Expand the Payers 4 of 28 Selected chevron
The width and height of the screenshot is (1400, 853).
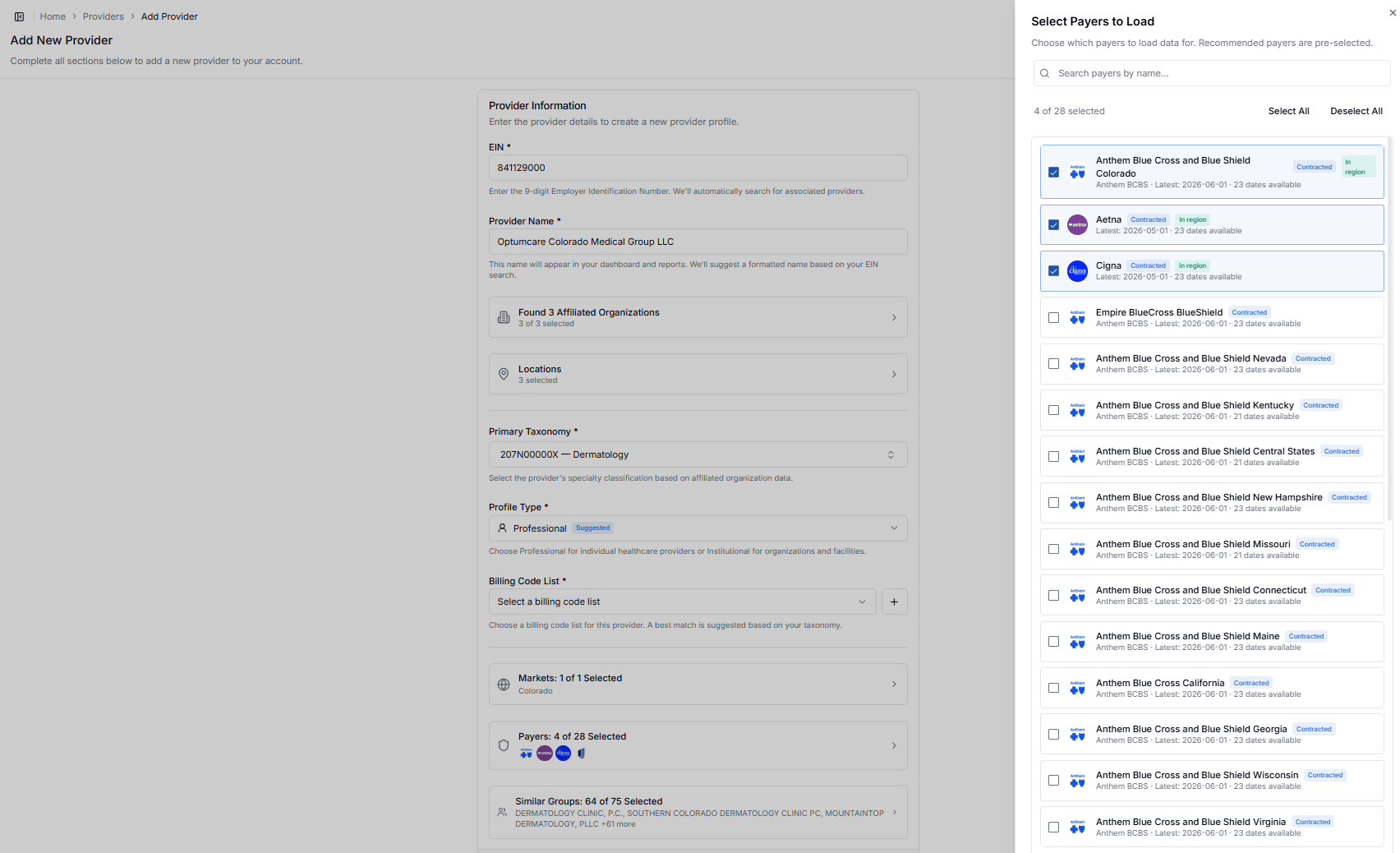894,745
